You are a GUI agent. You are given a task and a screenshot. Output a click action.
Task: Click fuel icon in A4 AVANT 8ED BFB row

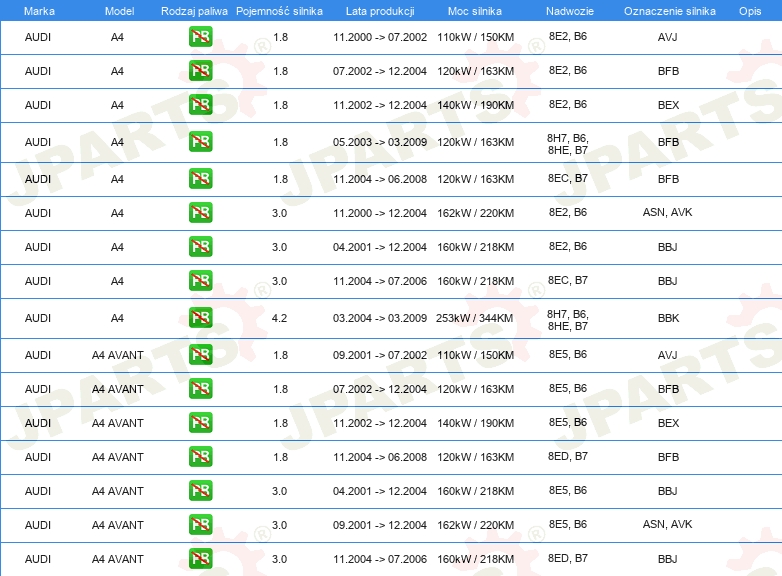pyautogui.click(x=200, y=457)
